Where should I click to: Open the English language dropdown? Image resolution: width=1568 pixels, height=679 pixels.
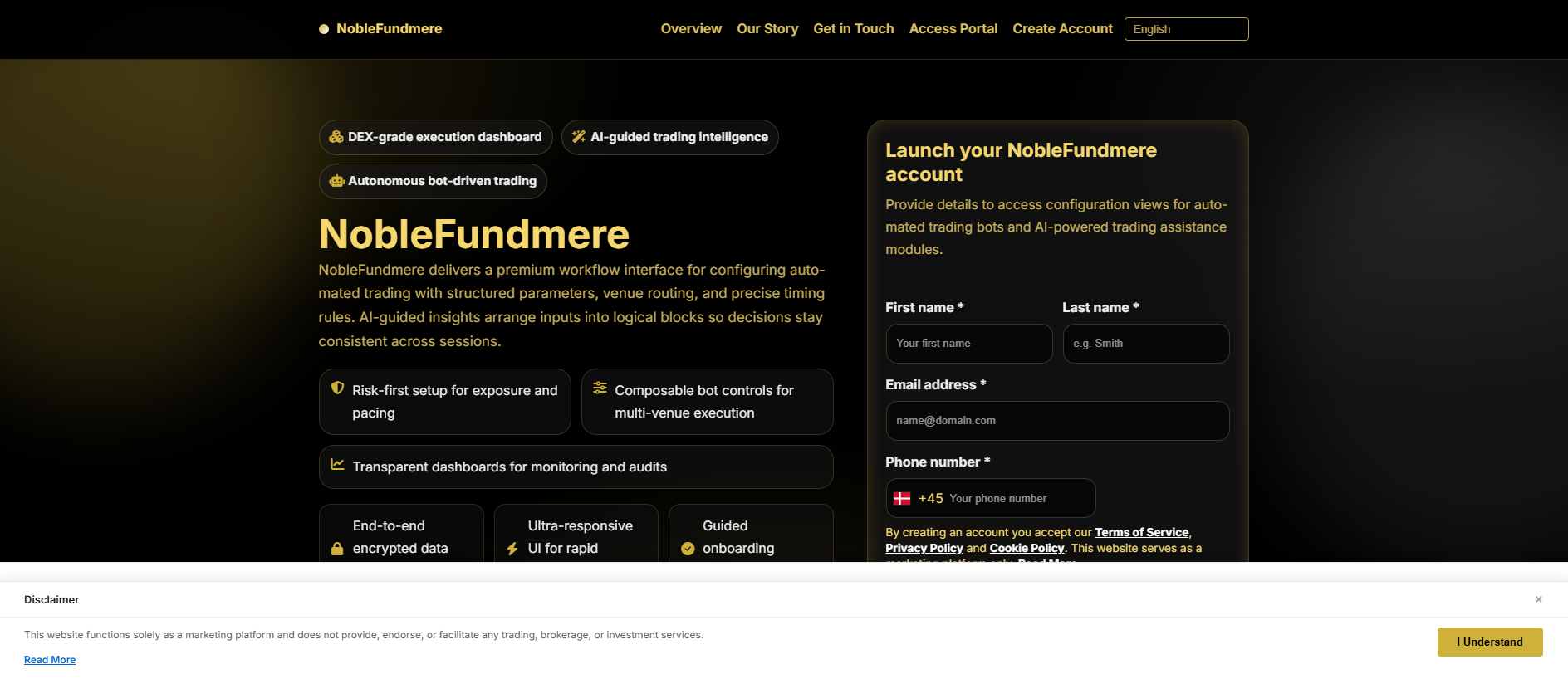tap(1186, 29)
